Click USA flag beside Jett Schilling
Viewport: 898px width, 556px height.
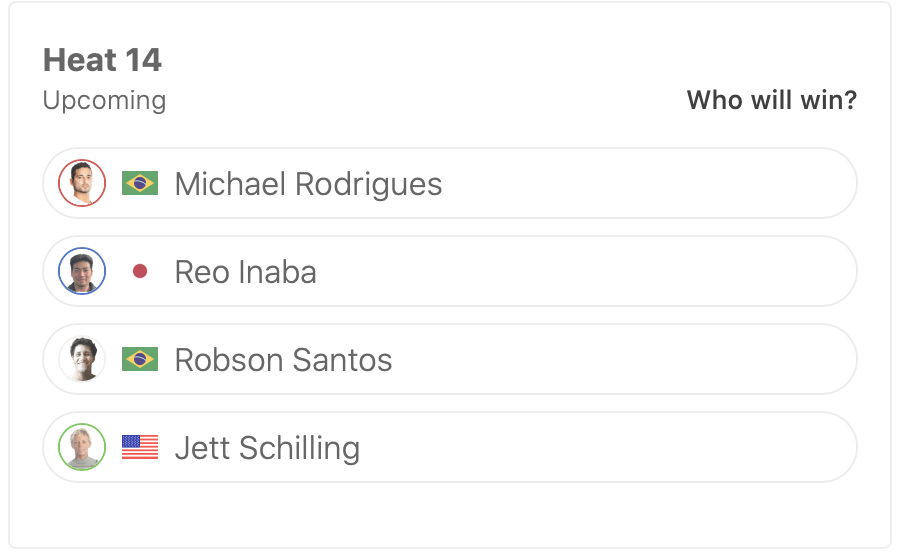pyautogui.click(x=140, y=447)
